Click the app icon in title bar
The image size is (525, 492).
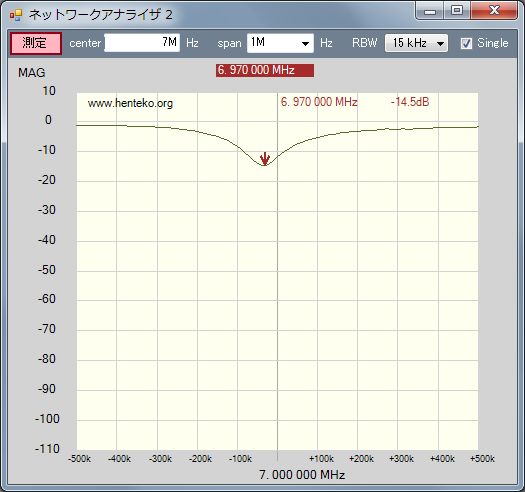coord(16,15)
